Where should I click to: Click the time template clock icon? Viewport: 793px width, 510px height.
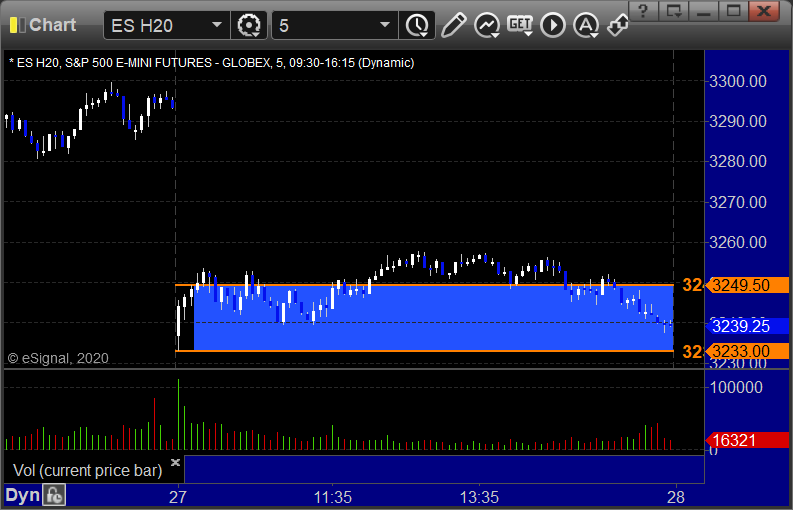point(417,25)
